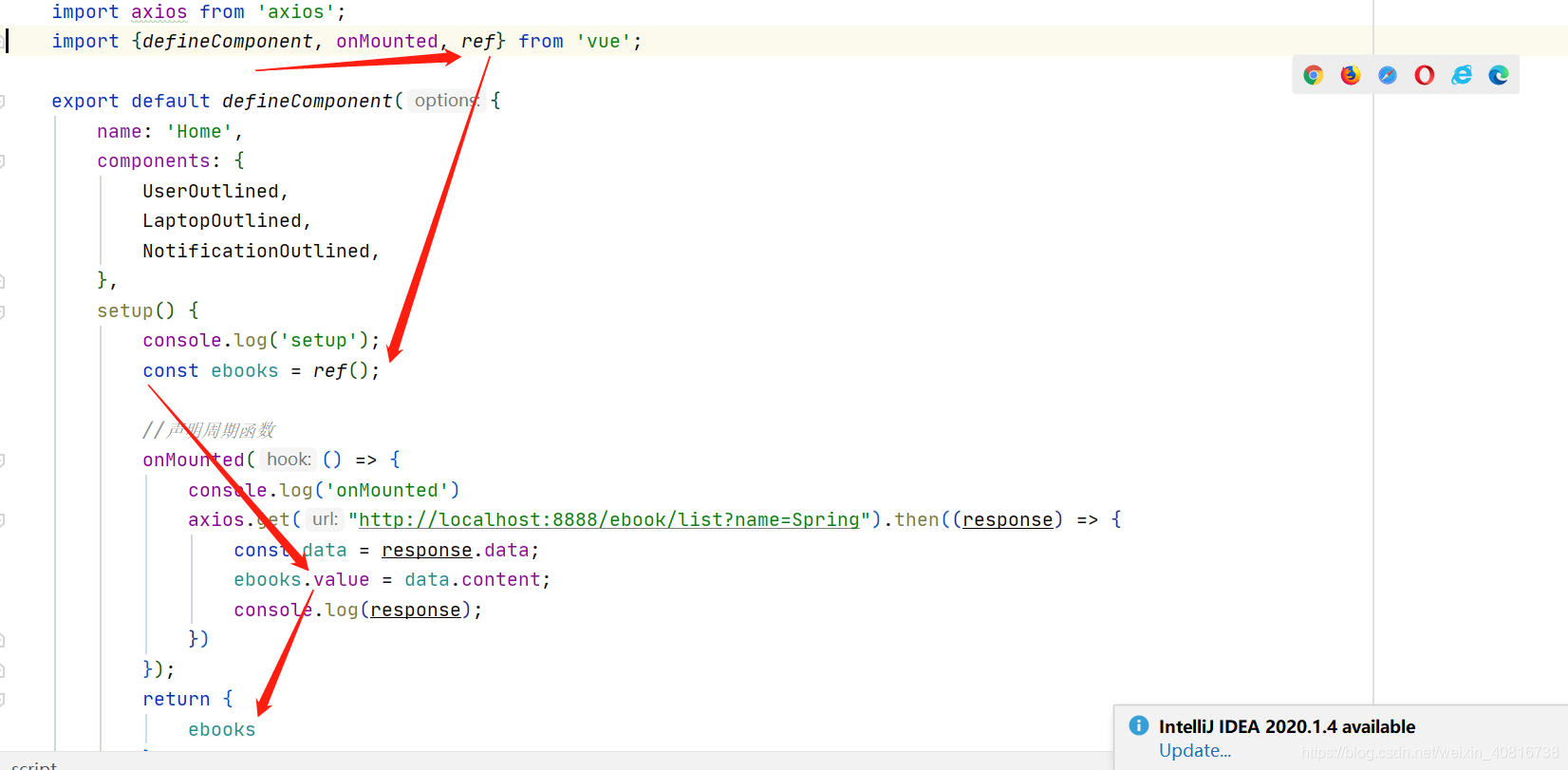Collapse the axios.get callback fold marker
The height and width of the screenshot is (770, 1568).
(3, 520)
